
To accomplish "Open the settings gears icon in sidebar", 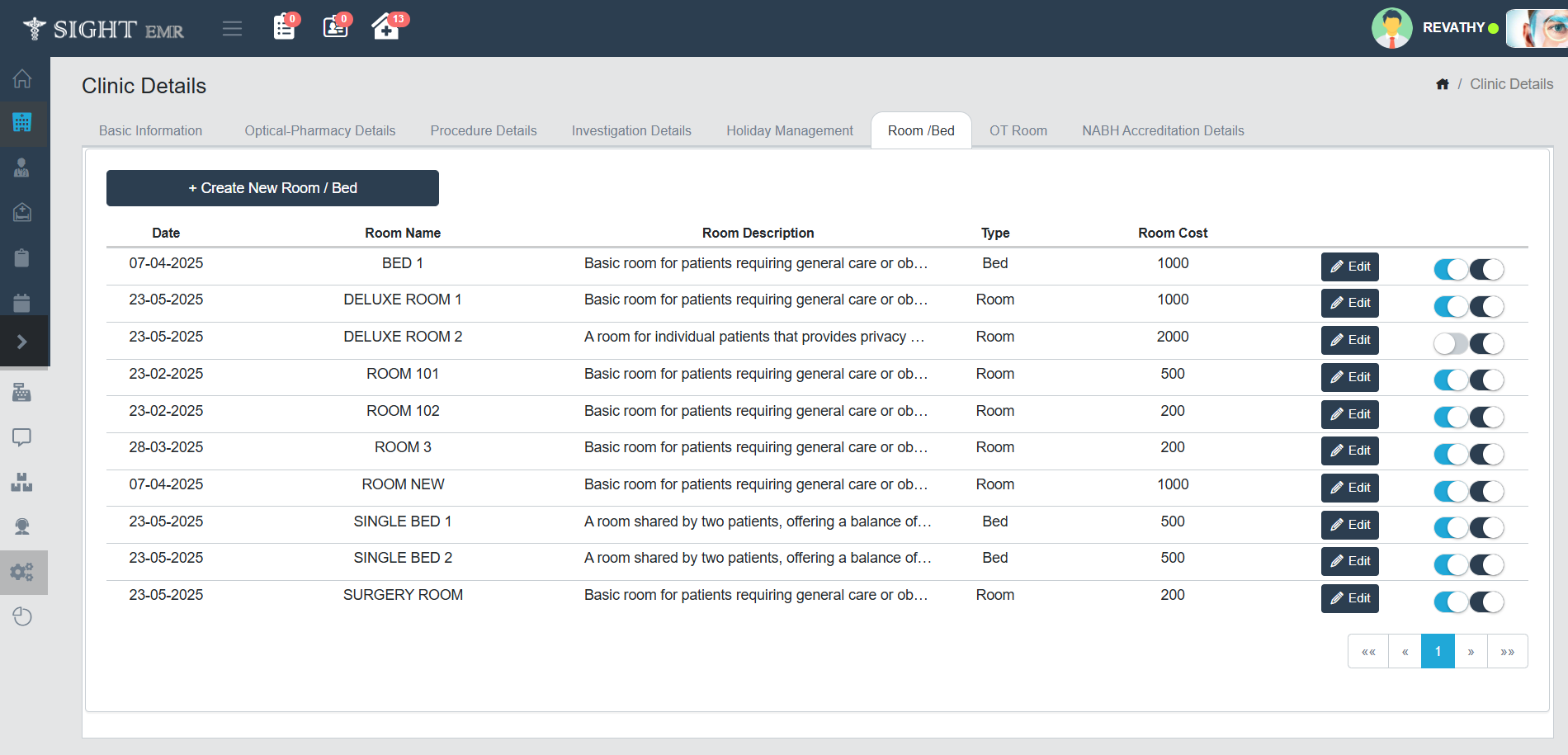I will click(x=22, y=572).
